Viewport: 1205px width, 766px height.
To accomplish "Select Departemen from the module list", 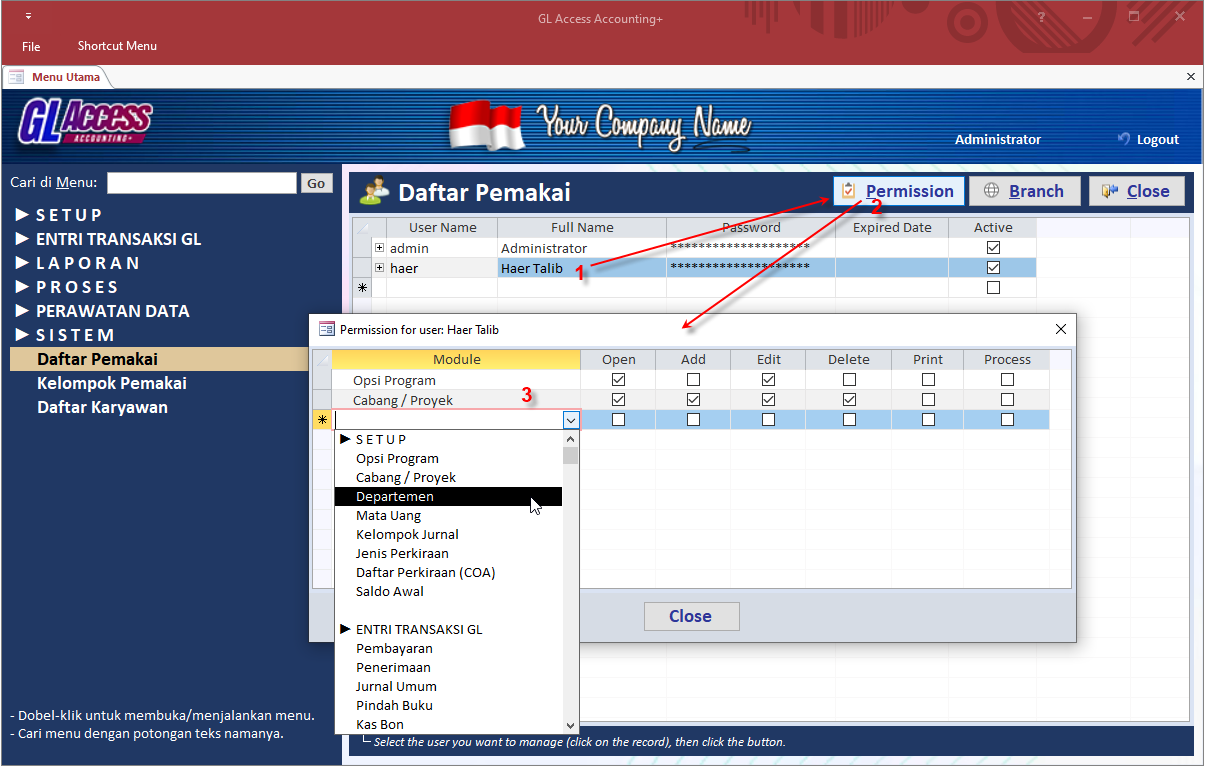I will tap(395, 497).
